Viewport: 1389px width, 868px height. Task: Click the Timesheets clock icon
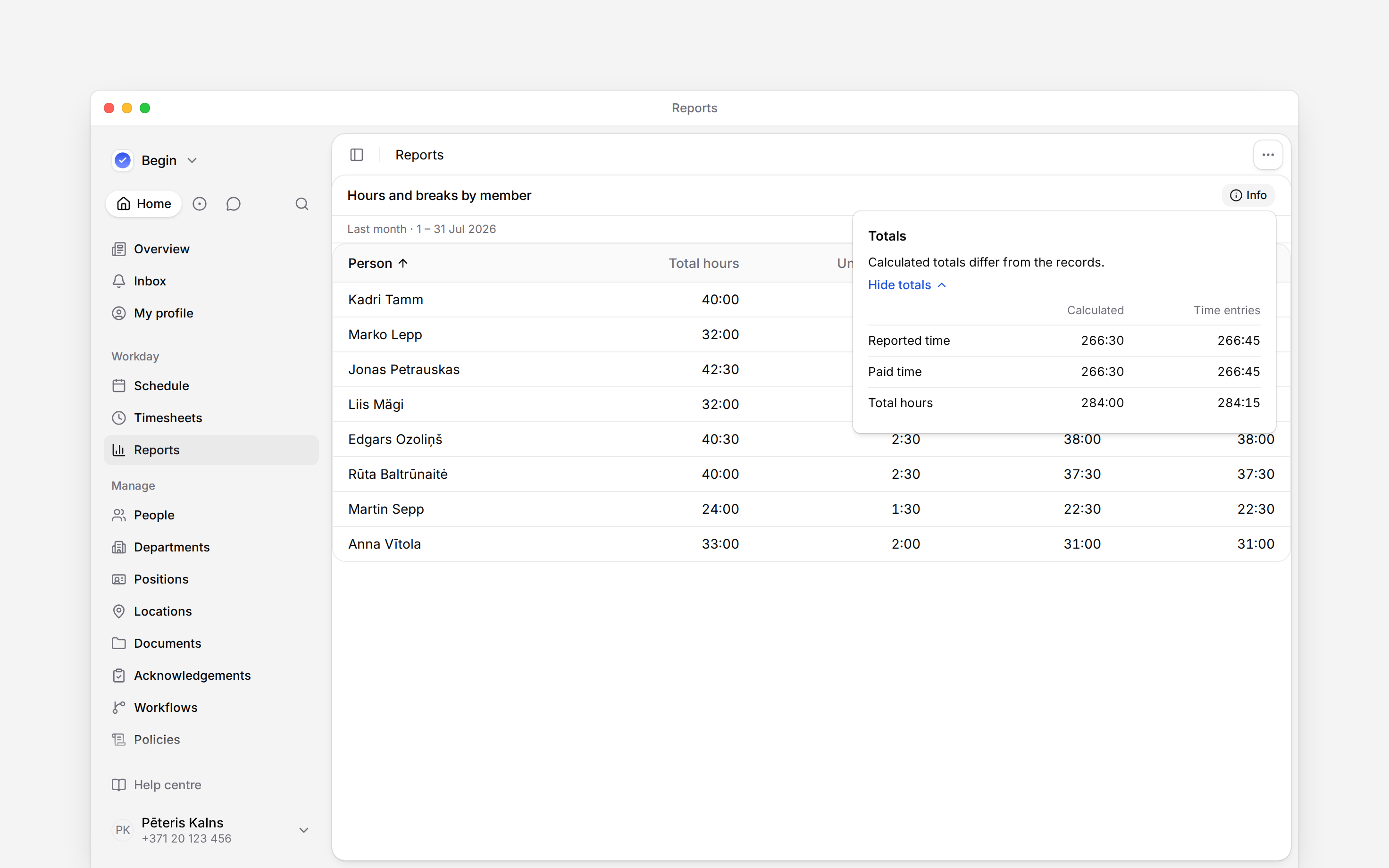[x=119, y=418]
